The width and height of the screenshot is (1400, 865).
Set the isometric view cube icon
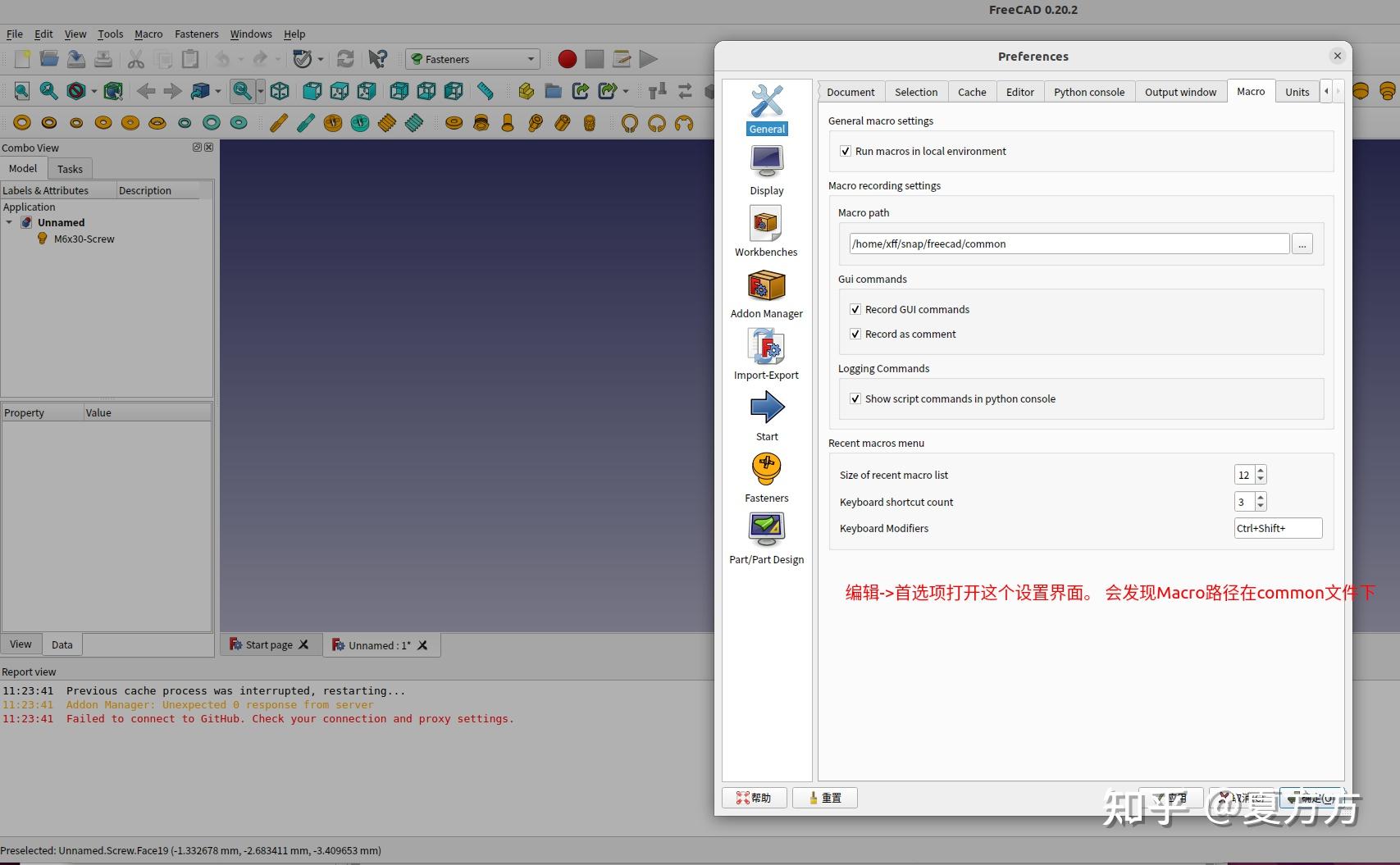(x=280, y=91)
